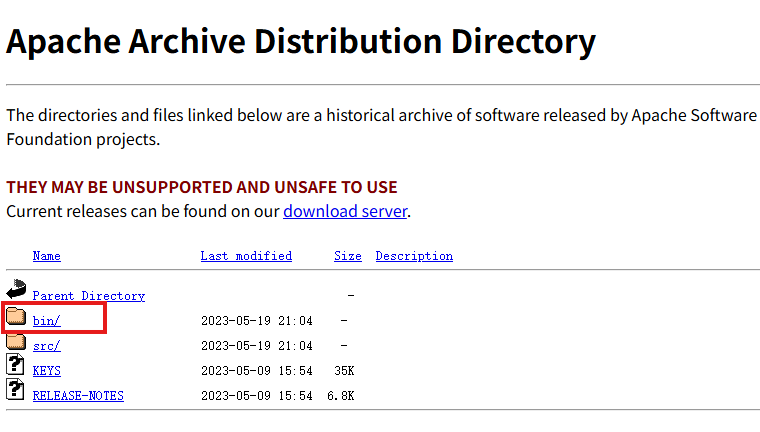
Task: Click the src folder icon
Action: (16, 343)
